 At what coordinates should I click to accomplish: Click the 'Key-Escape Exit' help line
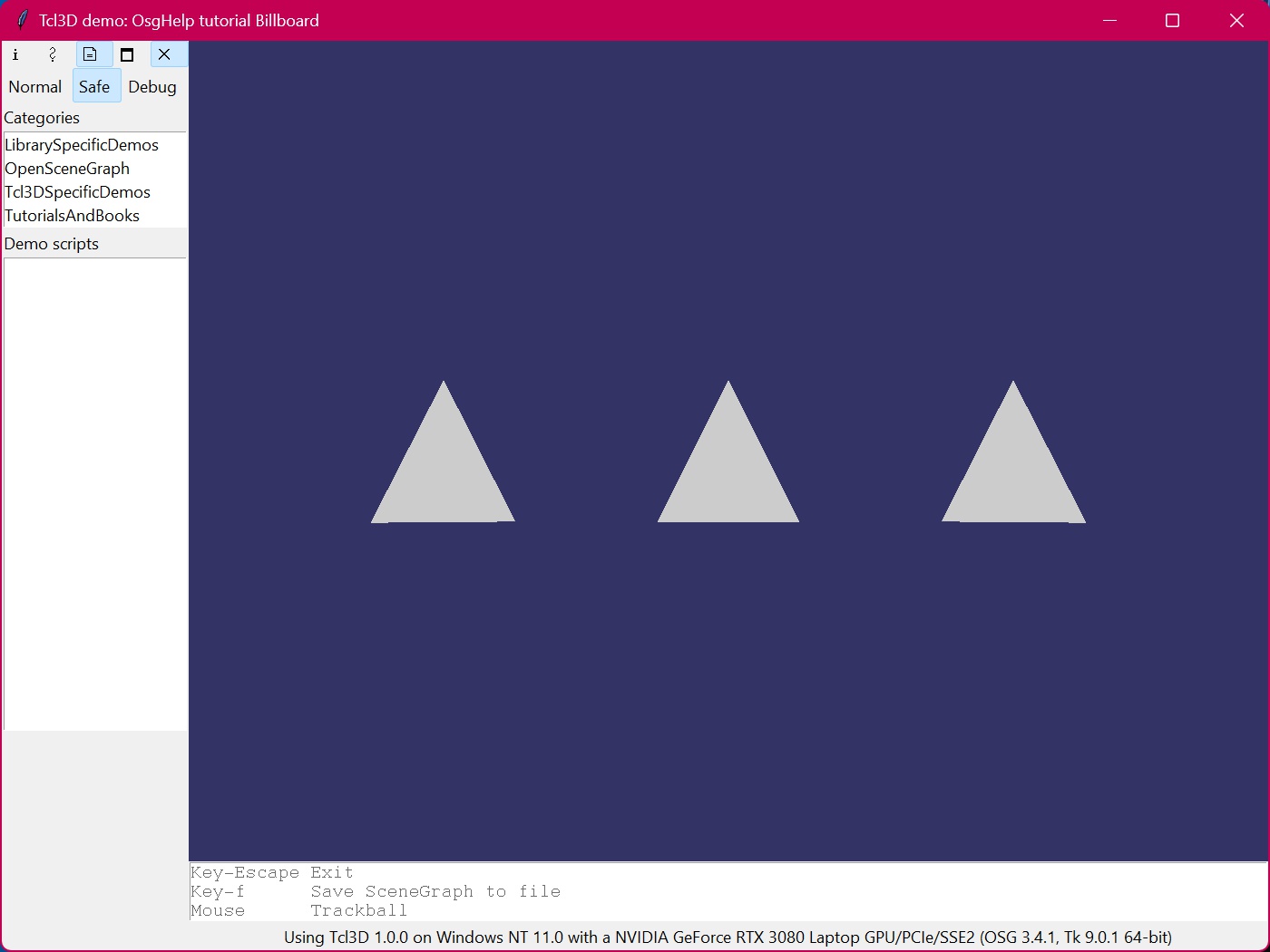tap(272, 872)
